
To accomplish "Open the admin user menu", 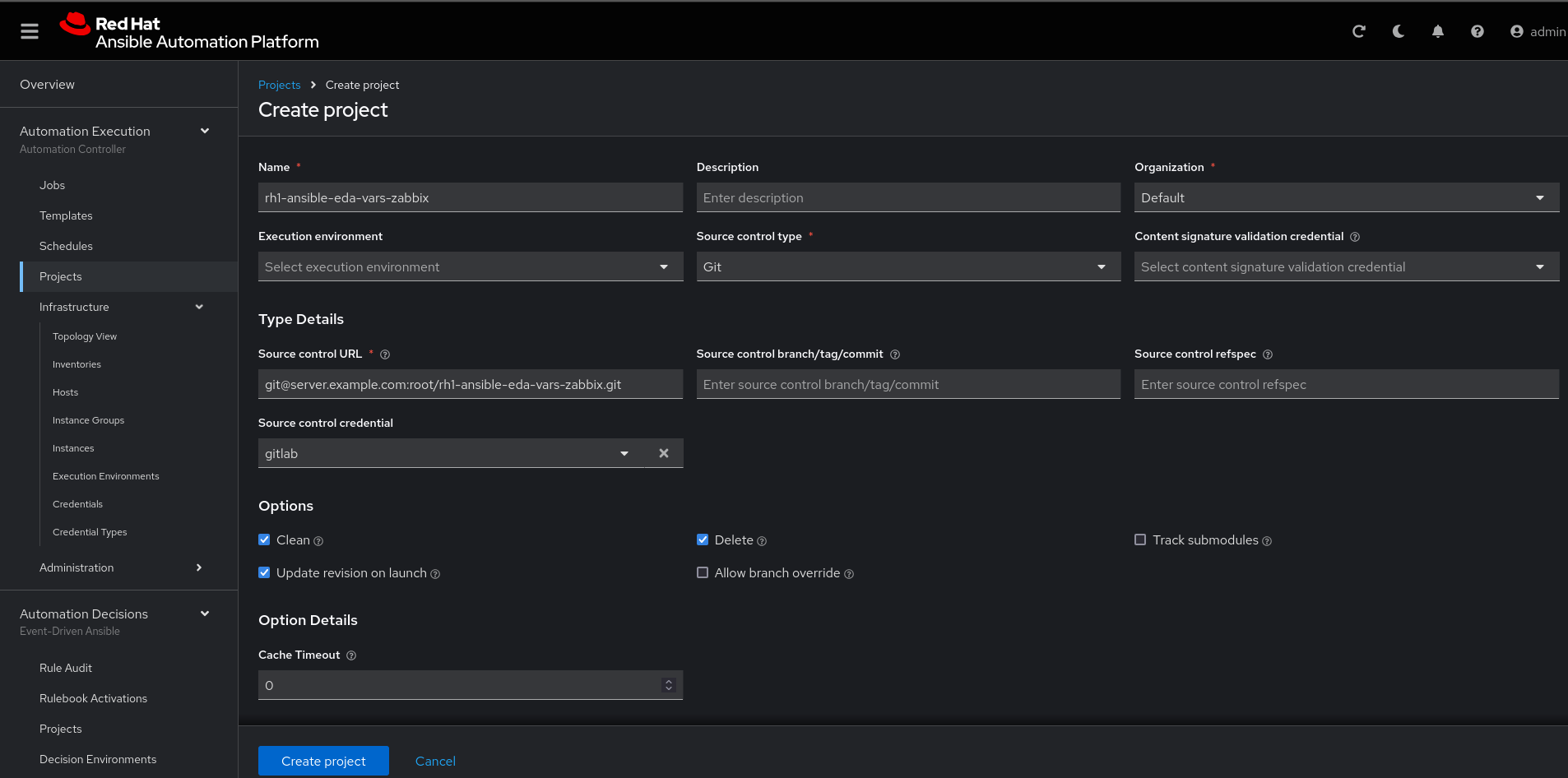I will click(x=1538, y=31).
